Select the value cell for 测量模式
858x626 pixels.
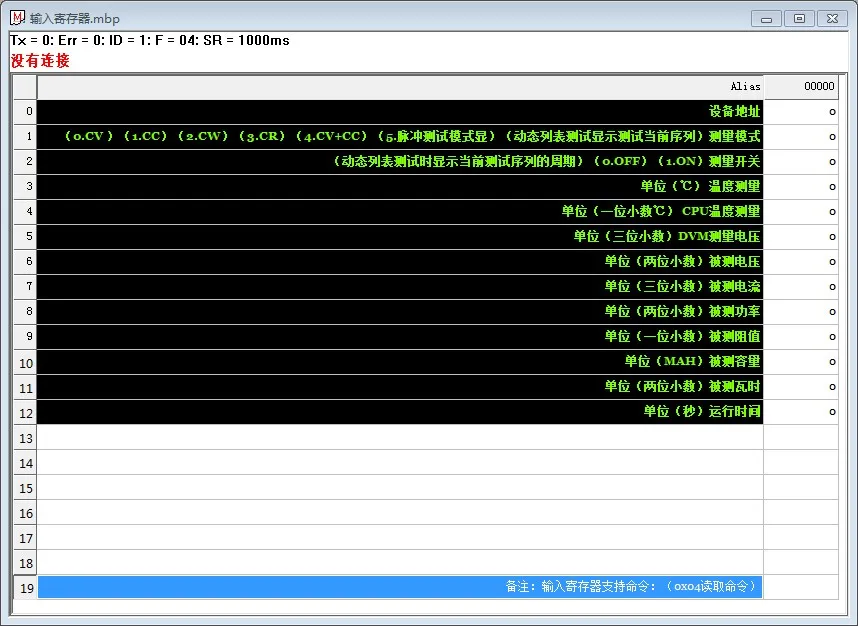pos(801,137)
